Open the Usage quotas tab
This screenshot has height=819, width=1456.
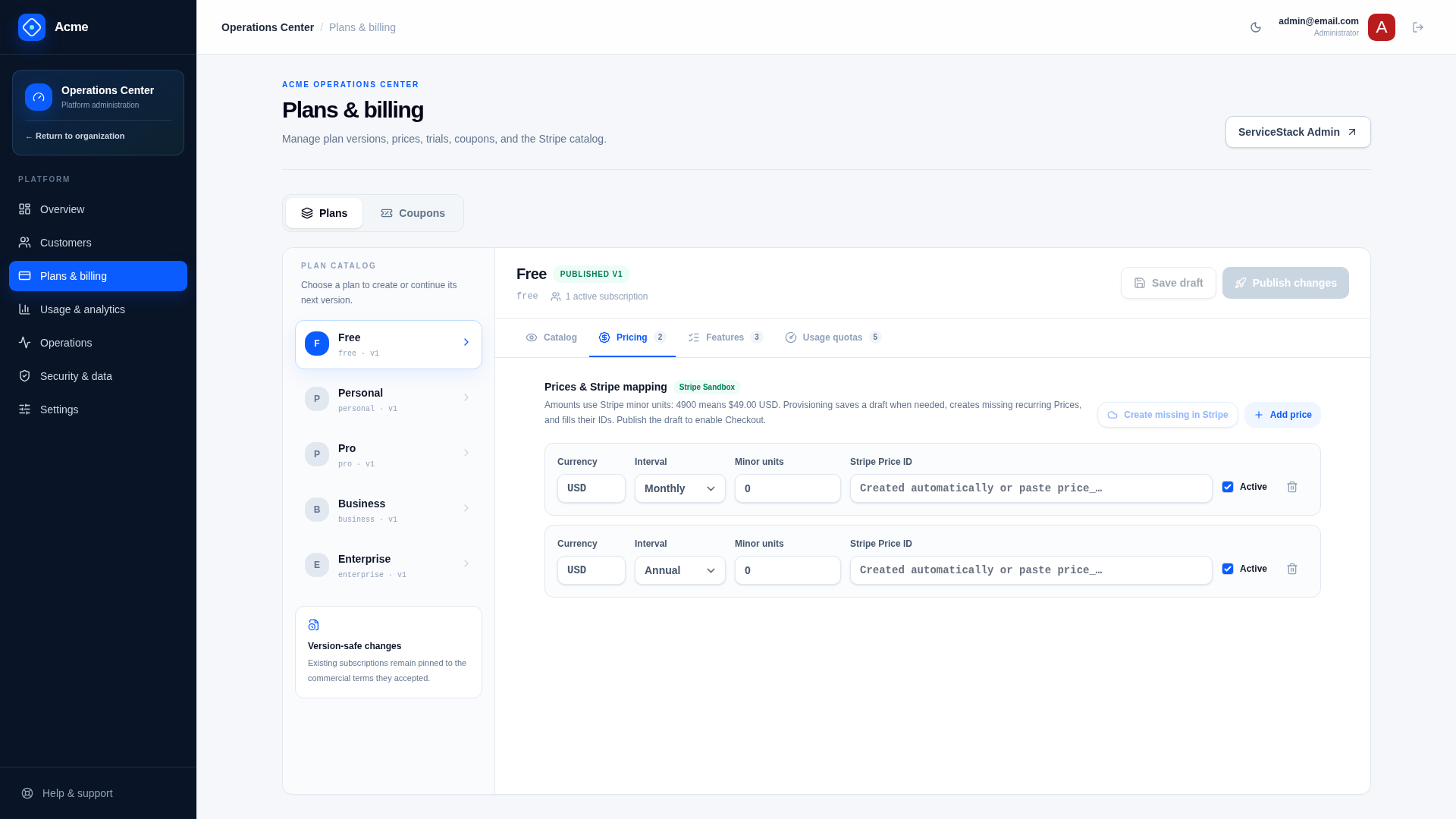tap(833, 337)
